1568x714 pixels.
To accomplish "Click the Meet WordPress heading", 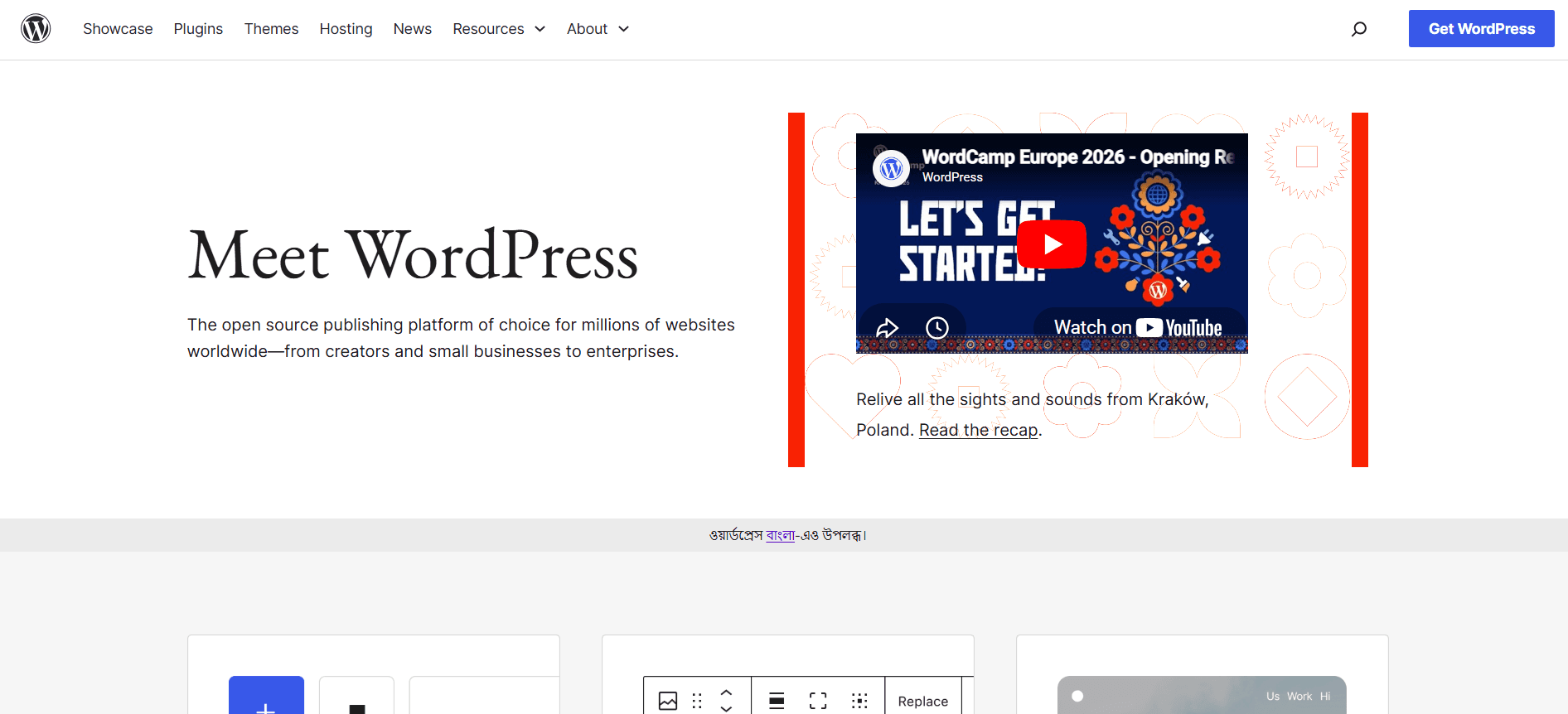I will pos(413,255).
